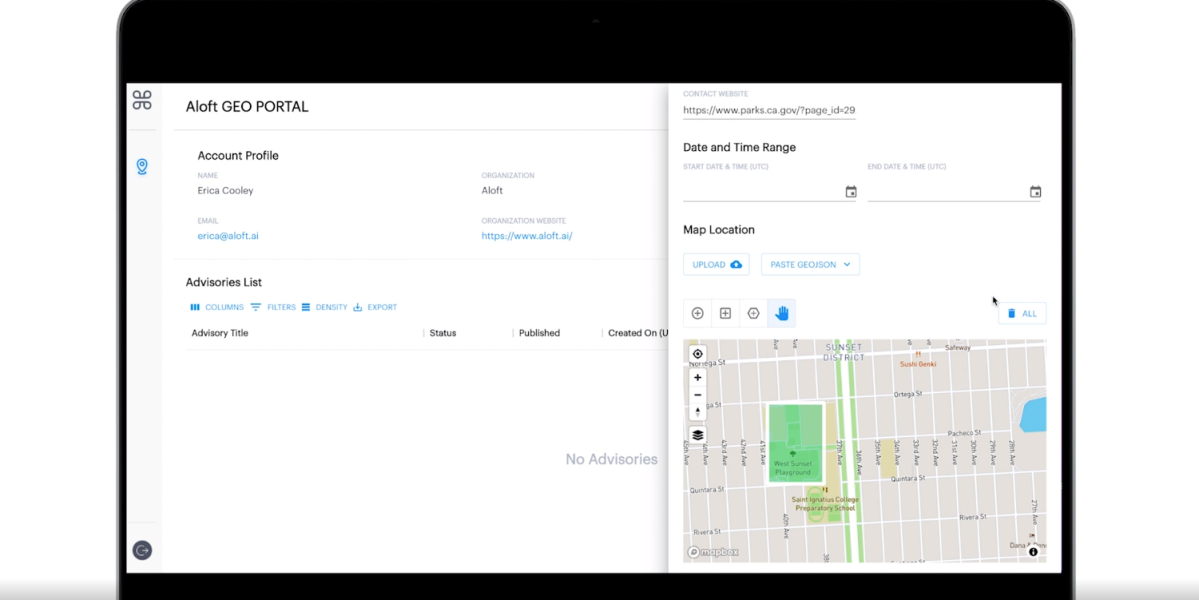Zoom in on the map
This screenshot has width=1199, height=600.
(x=698, y=378)
